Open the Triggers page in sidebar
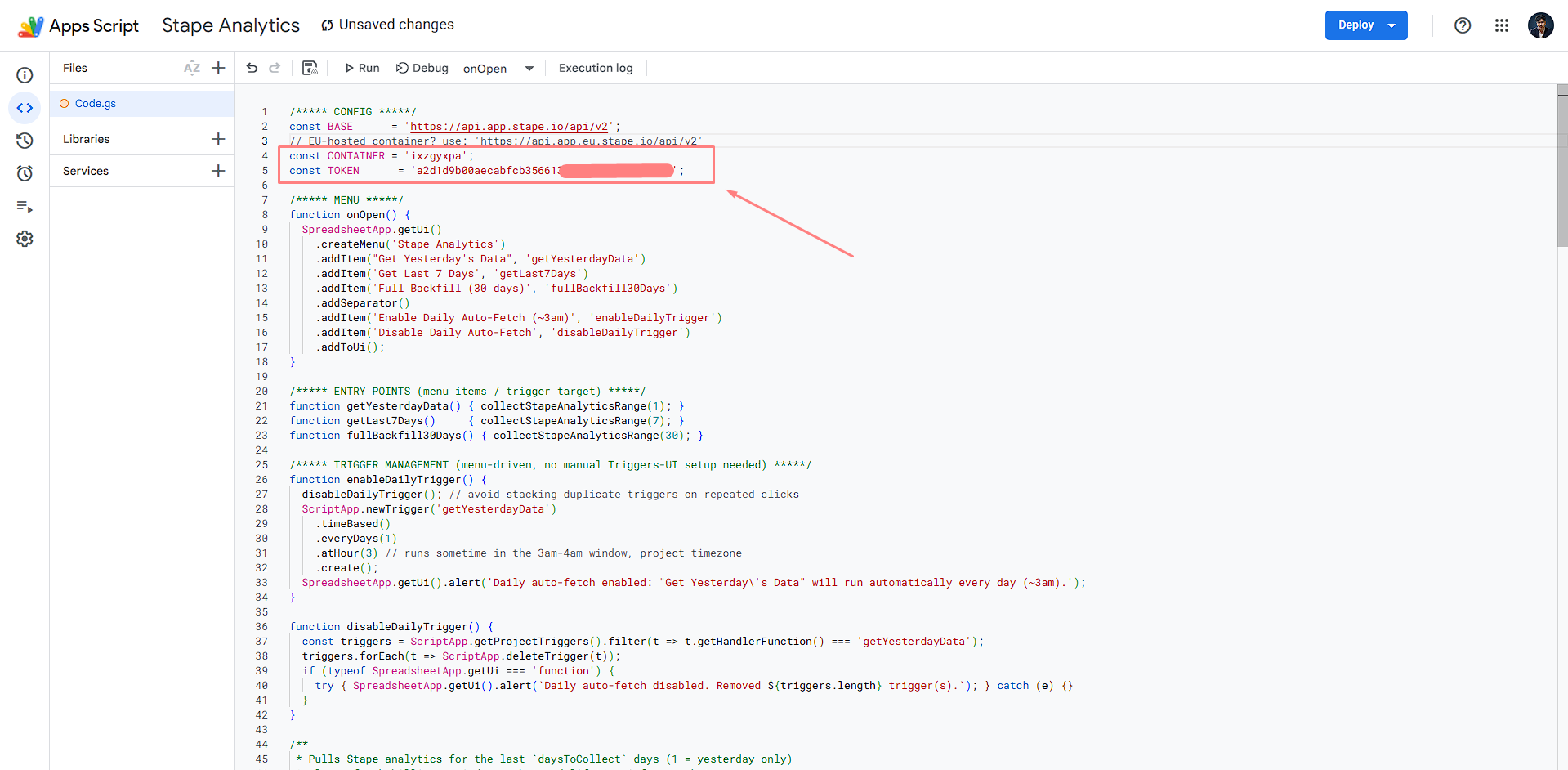The width and height of the screenshot is (1568, 770). point(25,173)
